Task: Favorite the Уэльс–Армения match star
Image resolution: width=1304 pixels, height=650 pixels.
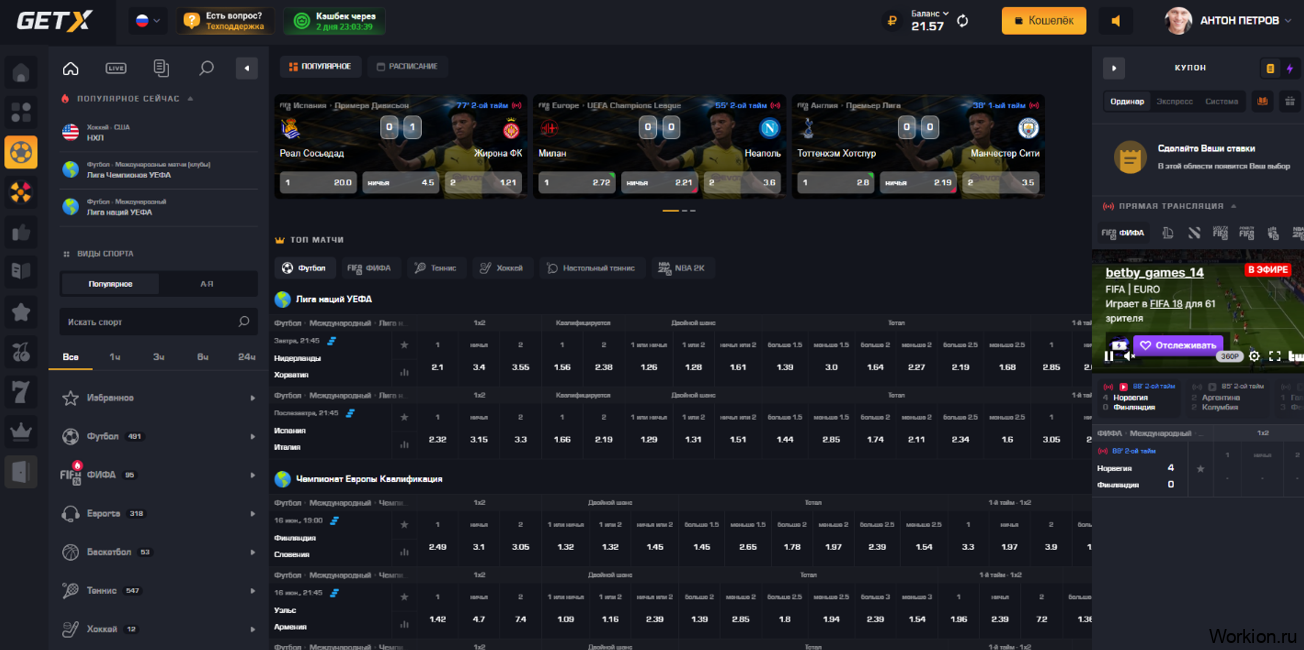Action: (404, 596)
